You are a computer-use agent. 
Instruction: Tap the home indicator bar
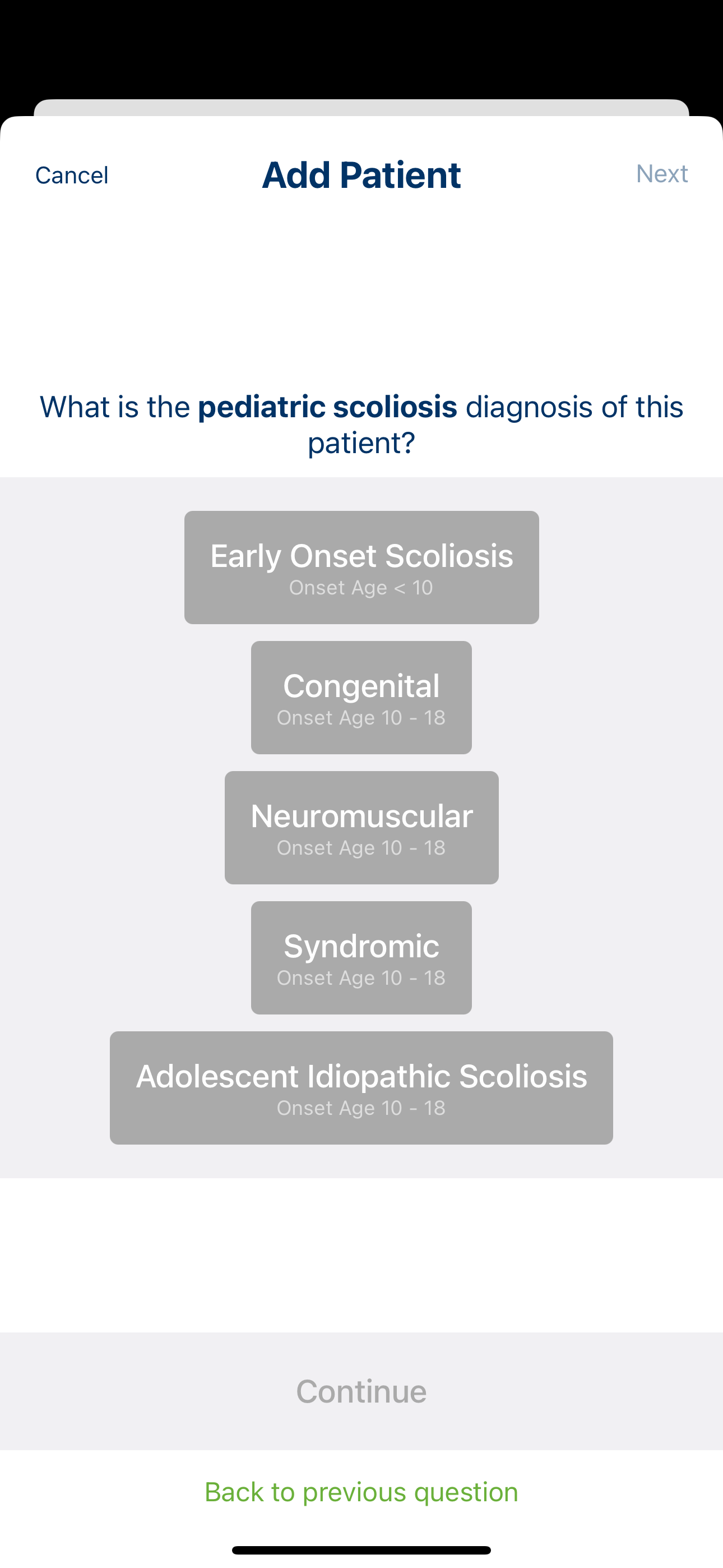tap(361, 1549)
